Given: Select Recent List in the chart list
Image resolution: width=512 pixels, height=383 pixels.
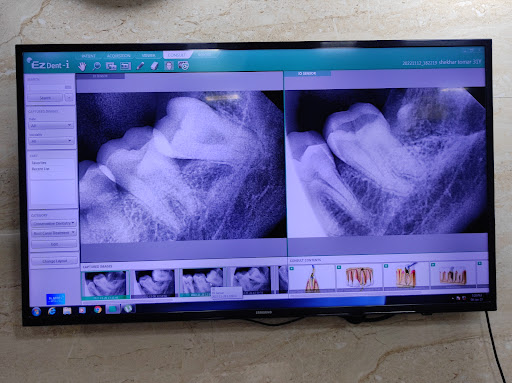Looking at the screenshot, I should pyautogui.click(x=40, y=169).
